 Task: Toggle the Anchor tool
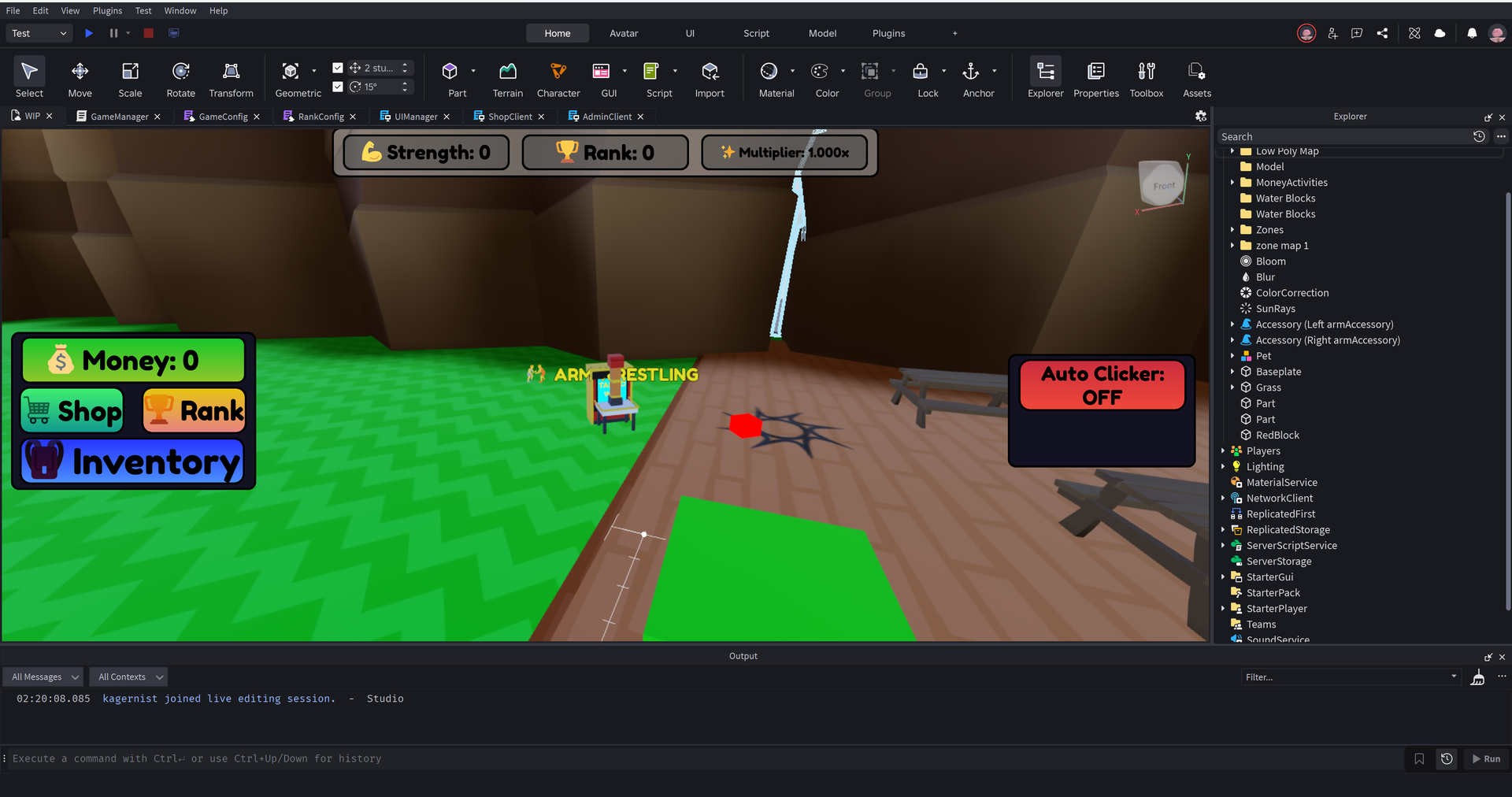tap(971, 72)
